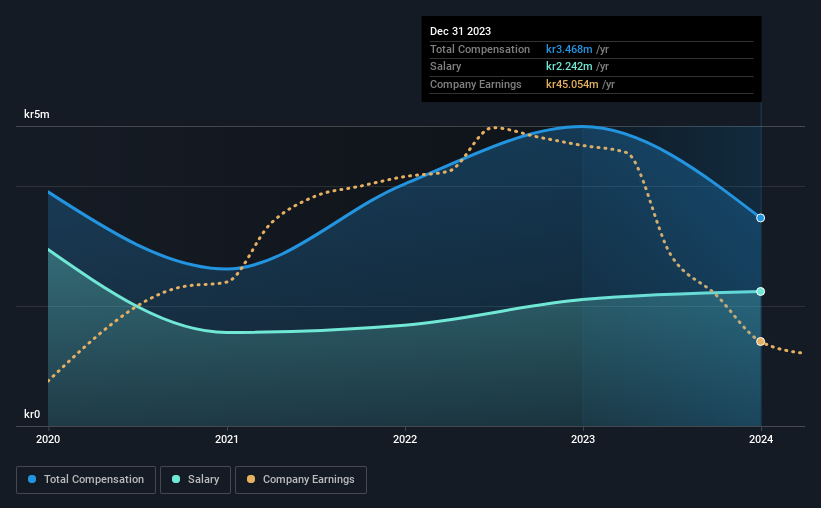Click the kr0 y-axis label

point(32,414)
